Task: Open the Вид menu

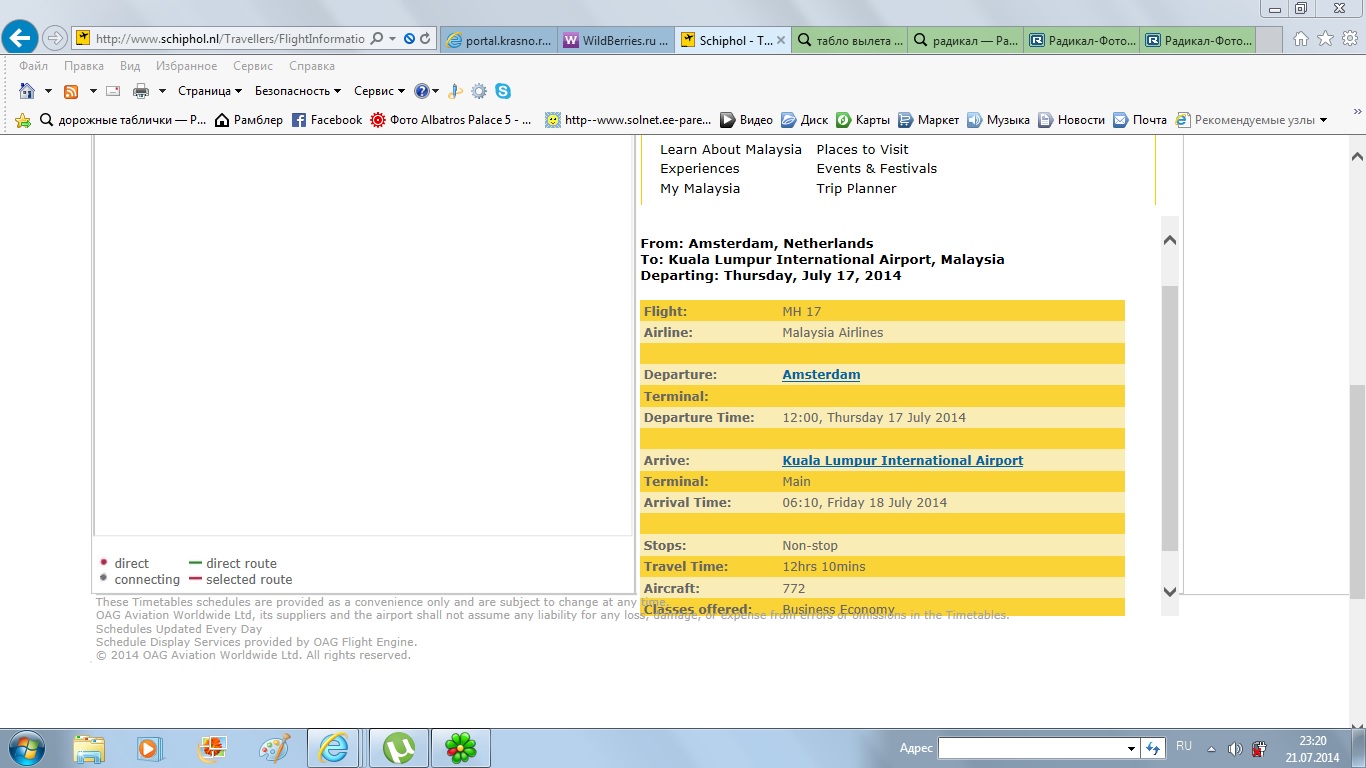Action: (x=130, y=66)
